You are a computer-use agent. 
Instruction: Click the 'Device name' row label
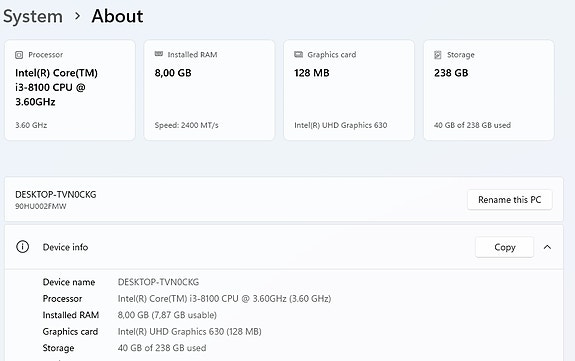tap(69, 282)
